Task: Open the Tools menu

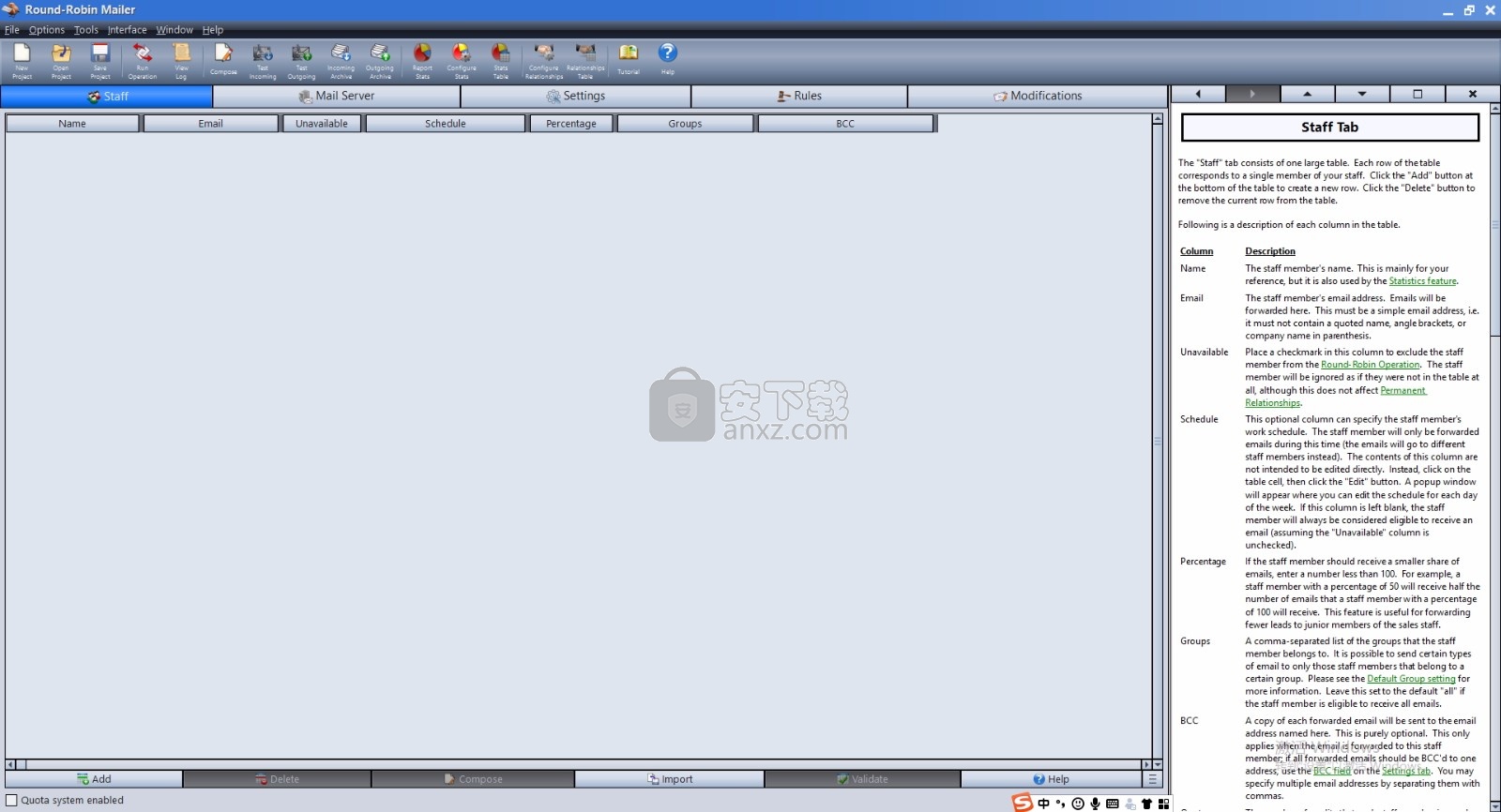Action: (x=86, y=30)
